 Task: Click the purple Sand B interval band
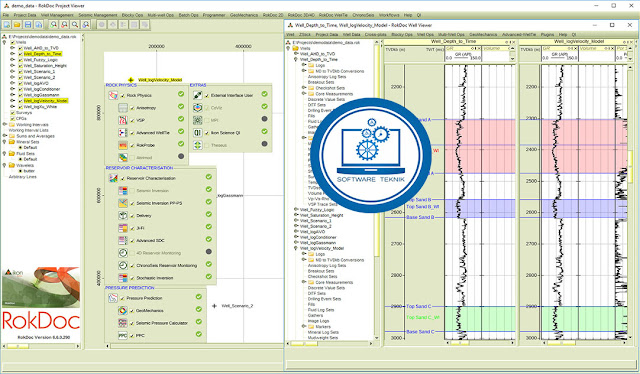pyautogui.click(x=480, y=208)
